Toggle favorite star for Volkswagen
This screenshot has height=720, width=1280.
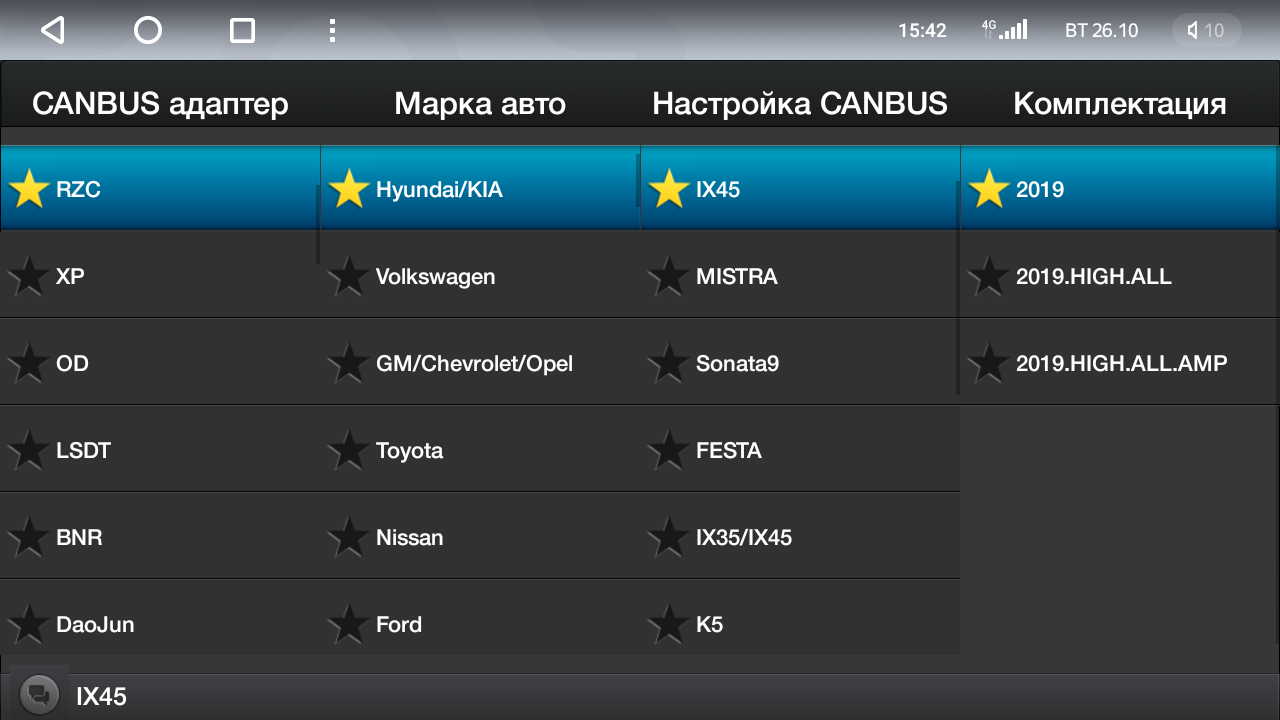coord(349,276)
